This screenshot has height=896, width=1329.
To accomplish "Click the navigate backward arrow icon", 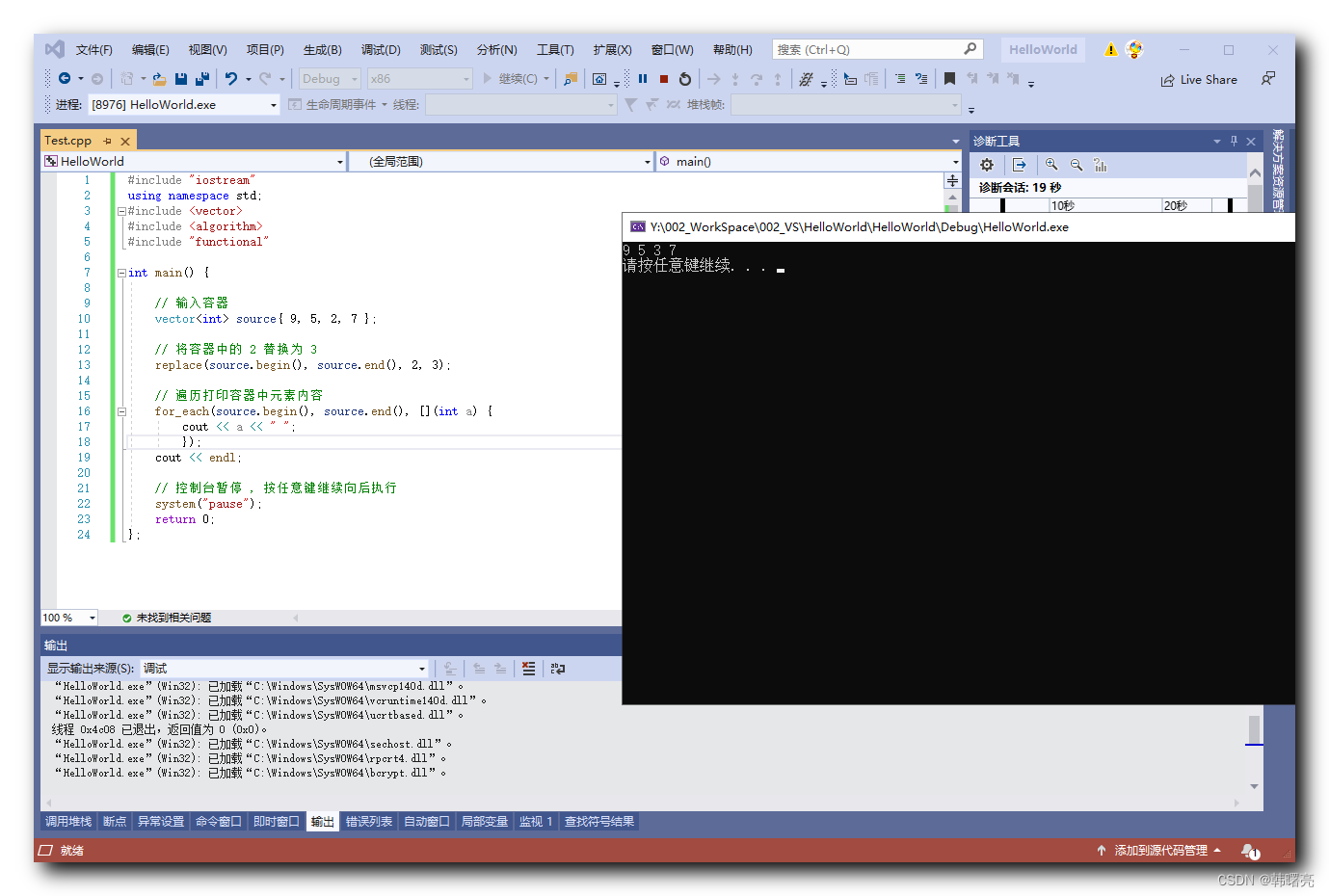I will pos(65,79).
